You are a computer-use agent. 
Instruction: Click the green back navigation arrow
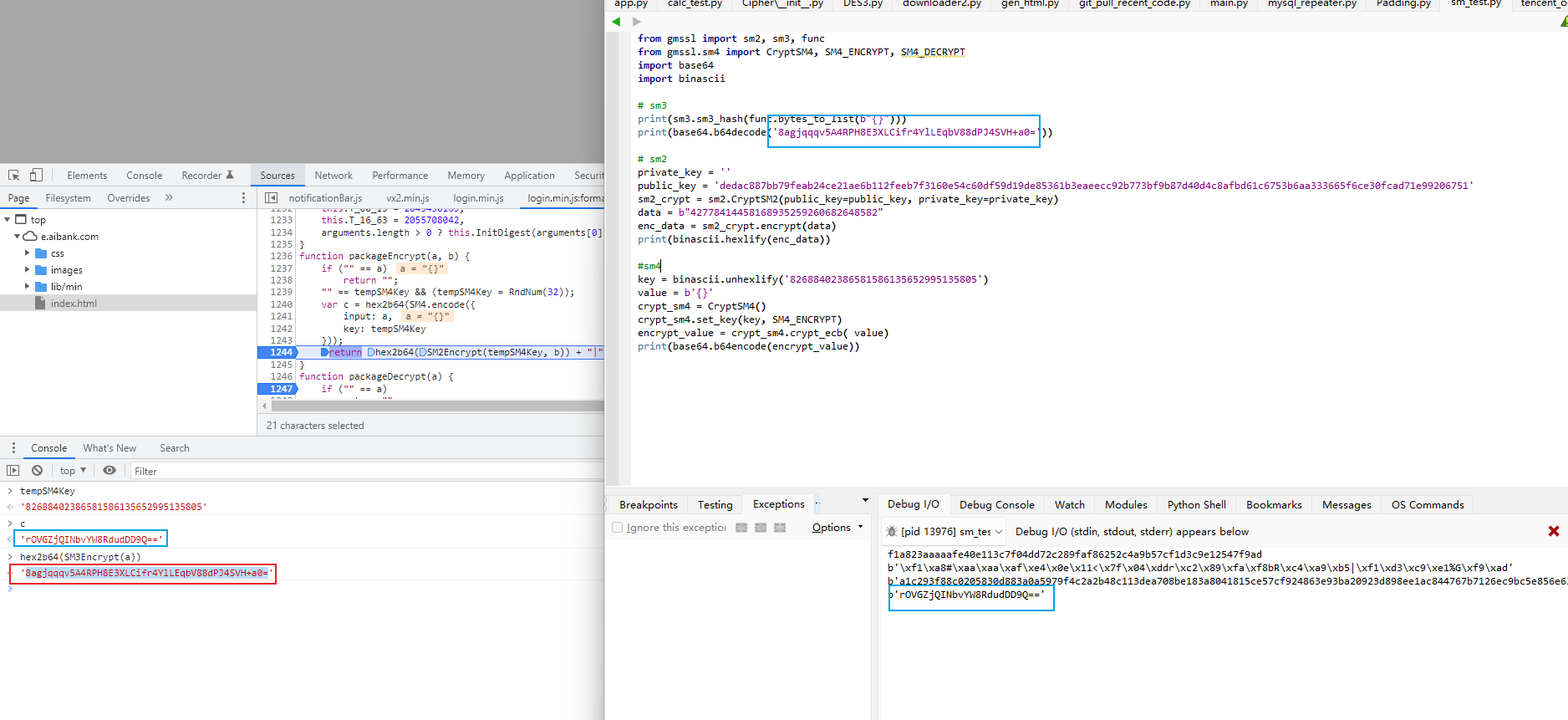616,22
